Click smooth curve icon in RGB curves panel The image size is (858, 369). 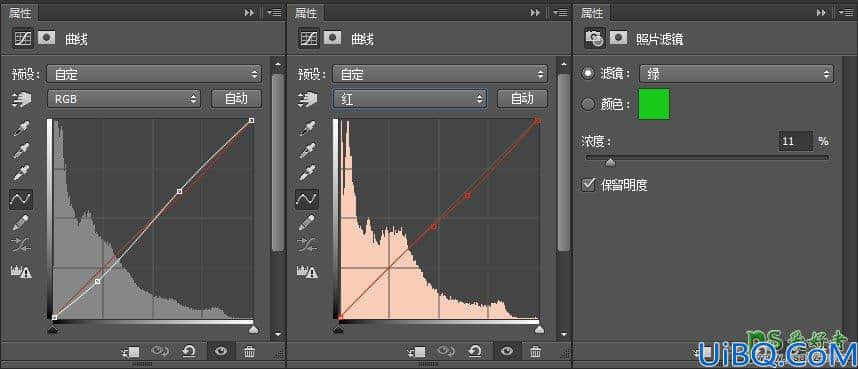[21, 244]
